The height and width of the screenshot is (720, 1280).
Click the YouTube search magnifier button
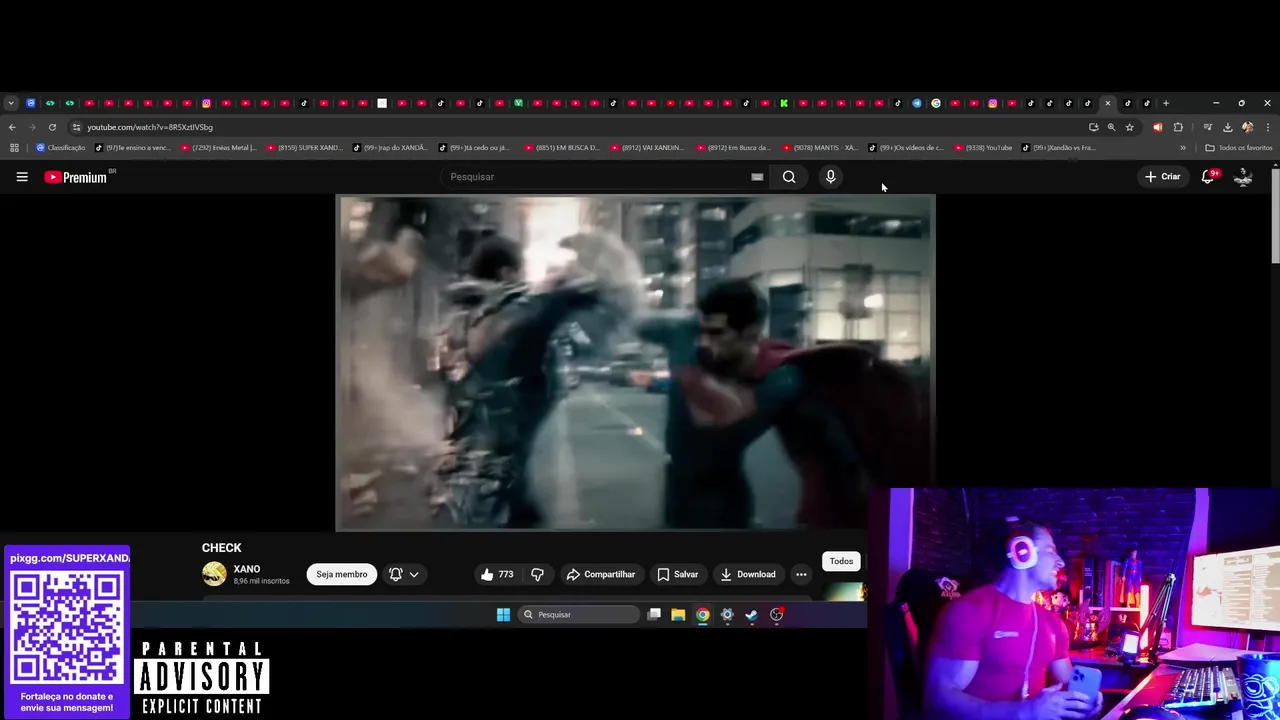789,177
